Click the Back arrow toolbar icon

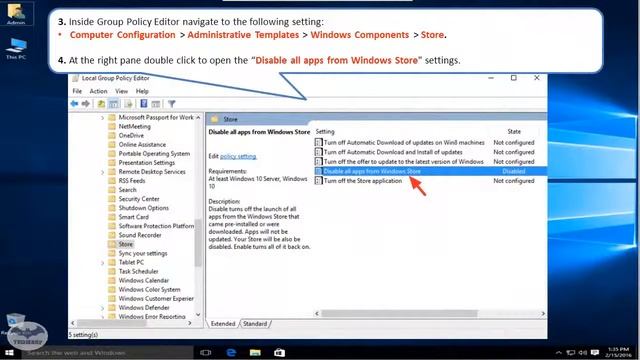pos(74,104)
